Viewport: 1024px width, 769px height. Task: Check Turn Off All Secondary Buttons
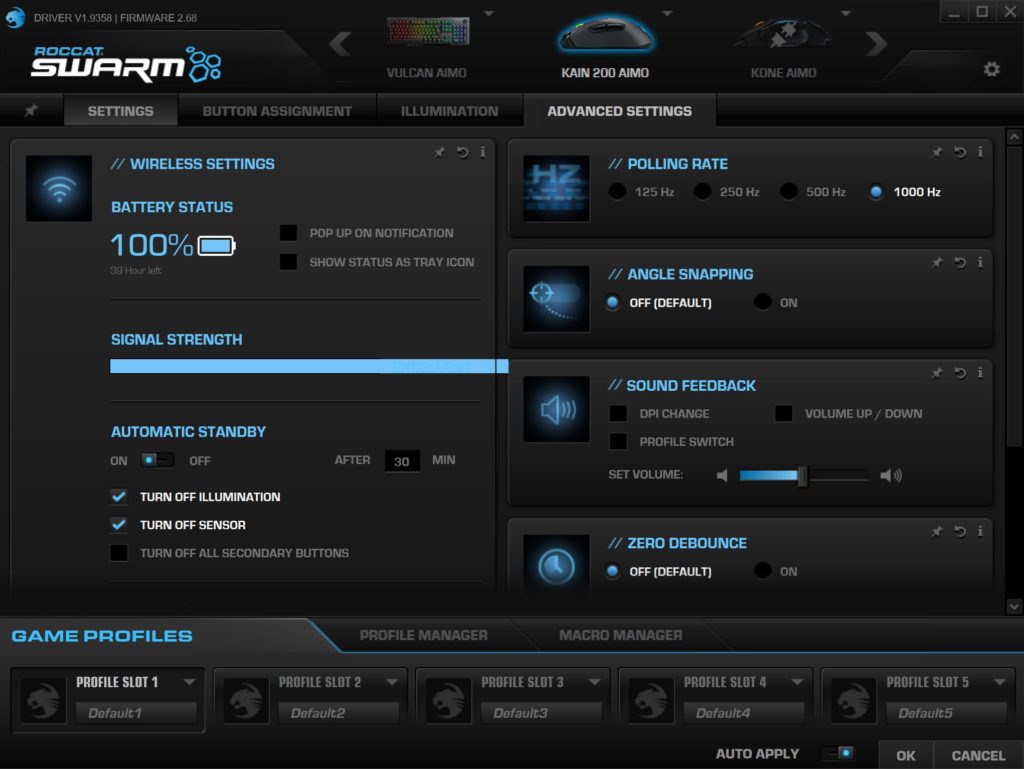[119, 553]
